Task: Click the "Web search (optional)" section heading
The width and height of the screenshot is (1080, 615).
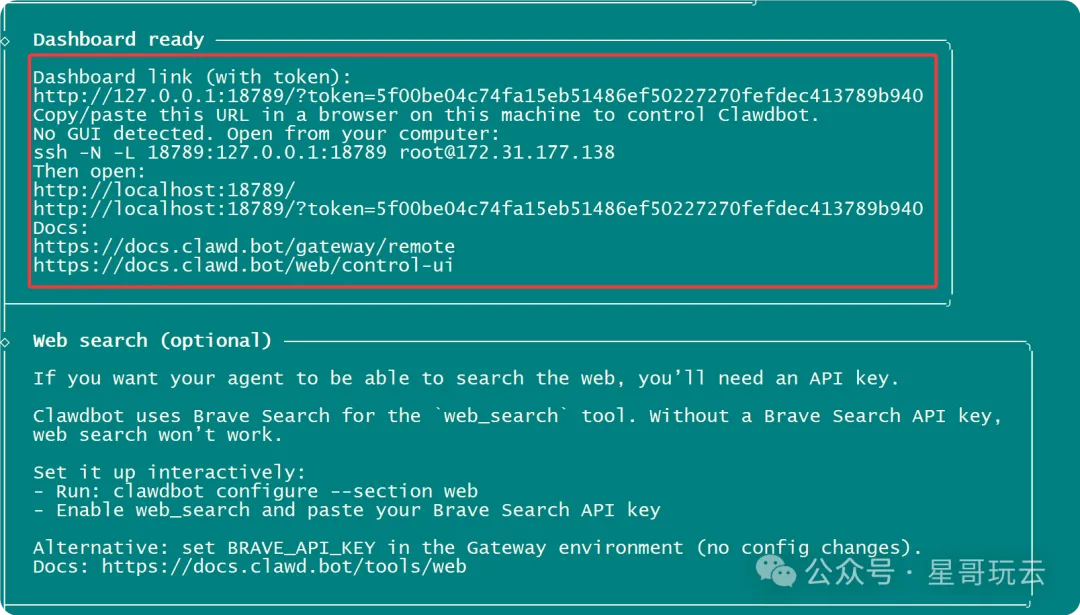Action: click(152, 341)
